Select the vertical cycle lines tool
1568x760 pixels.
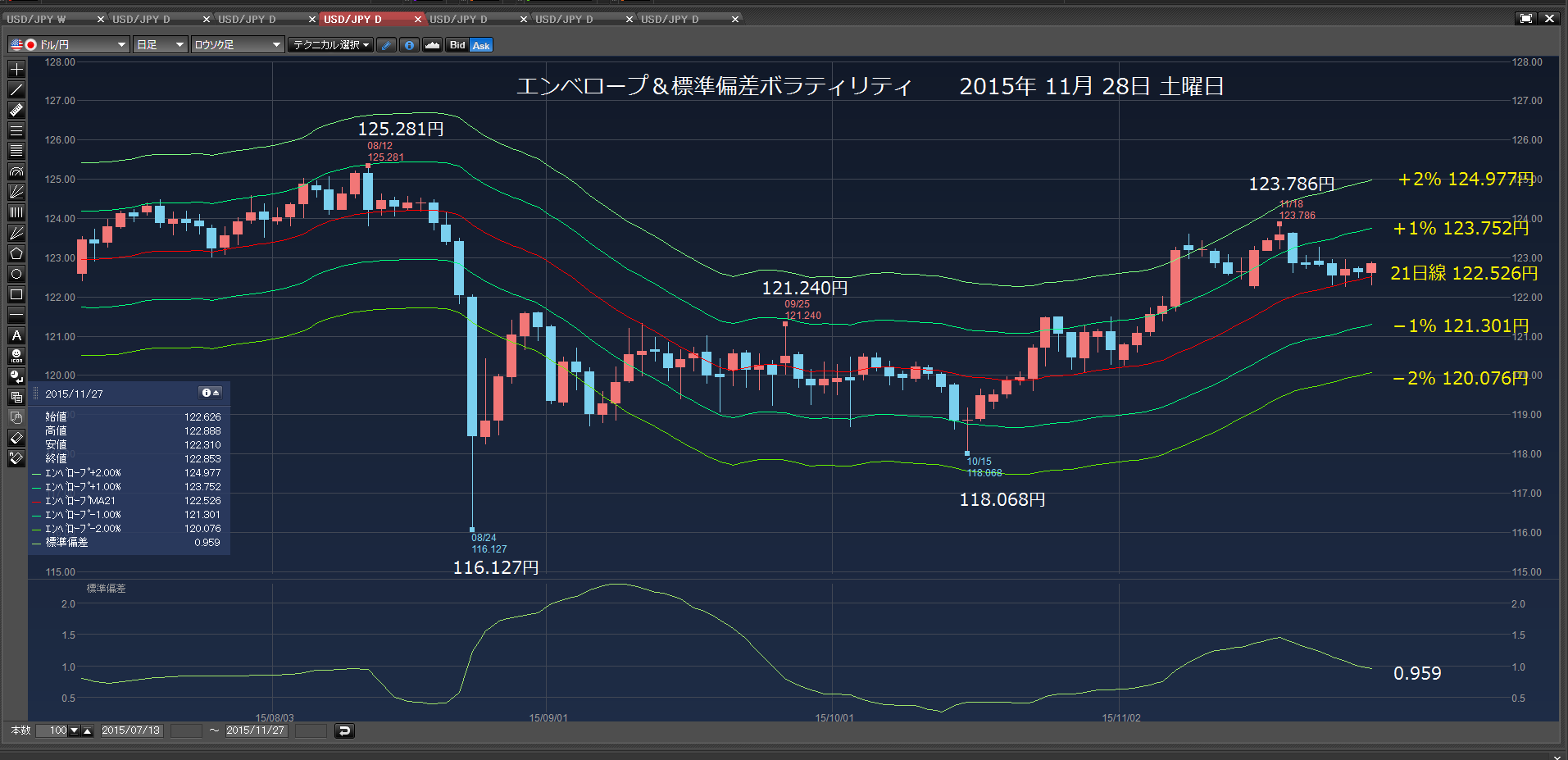point(16,212)
